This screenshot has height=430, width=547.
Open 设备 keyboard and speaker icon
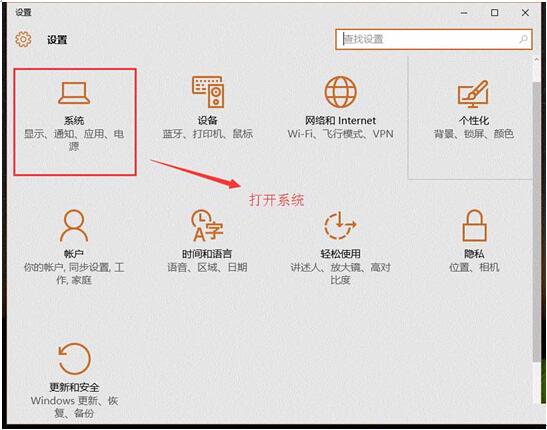pyautogui.click(x=208, y=92)
